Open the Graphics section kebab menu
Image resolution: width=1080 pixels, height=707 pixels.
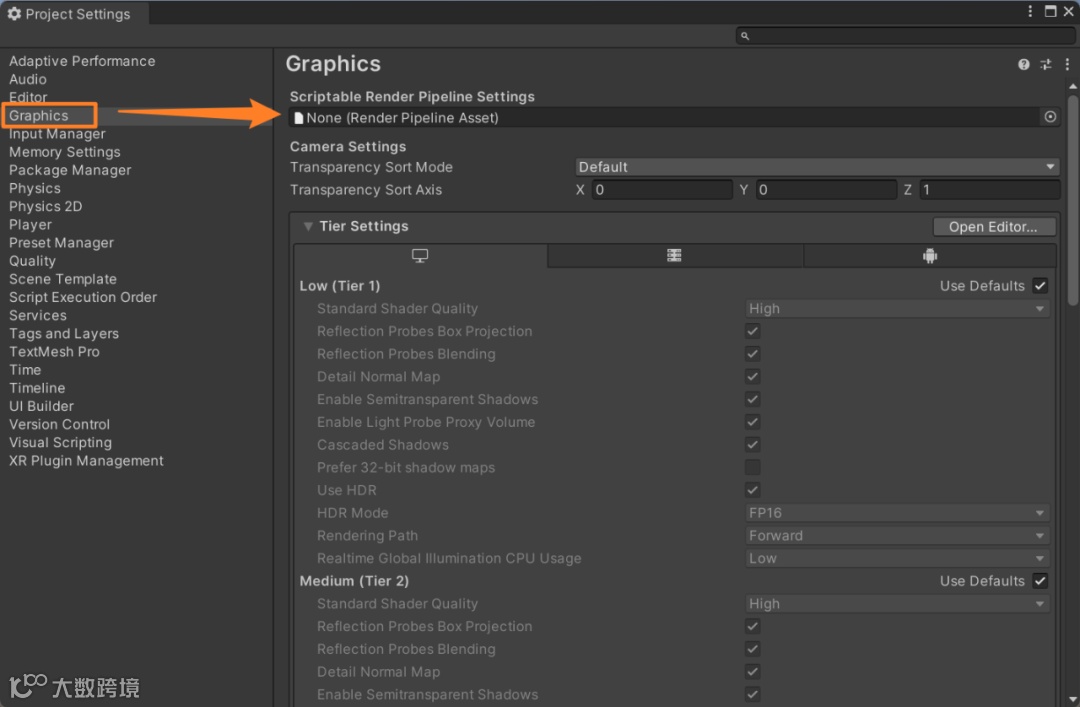[x=1067, y=64]
